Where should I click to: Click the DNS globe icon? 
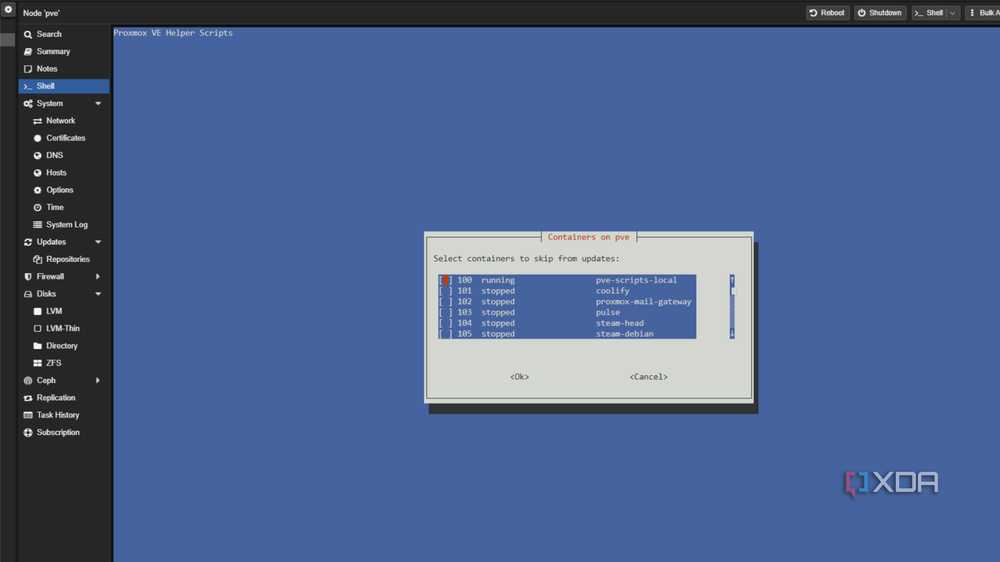(38, 156)
